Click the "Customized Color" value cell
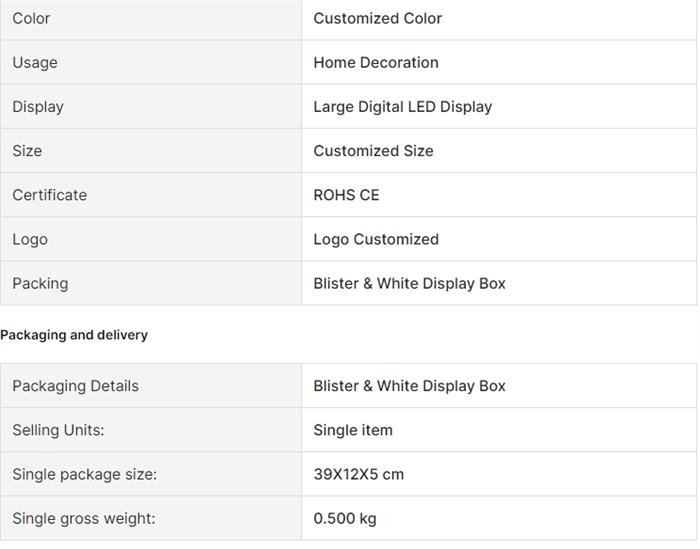 click(377, 18)
